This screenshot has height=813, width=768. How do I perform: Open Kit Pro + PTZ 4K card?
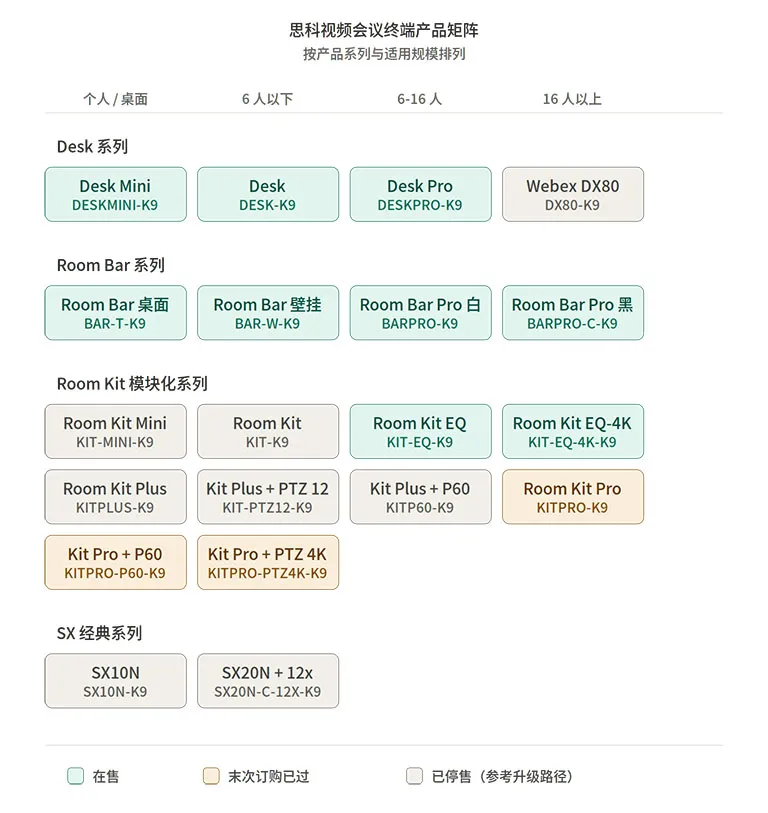(268, 563)
